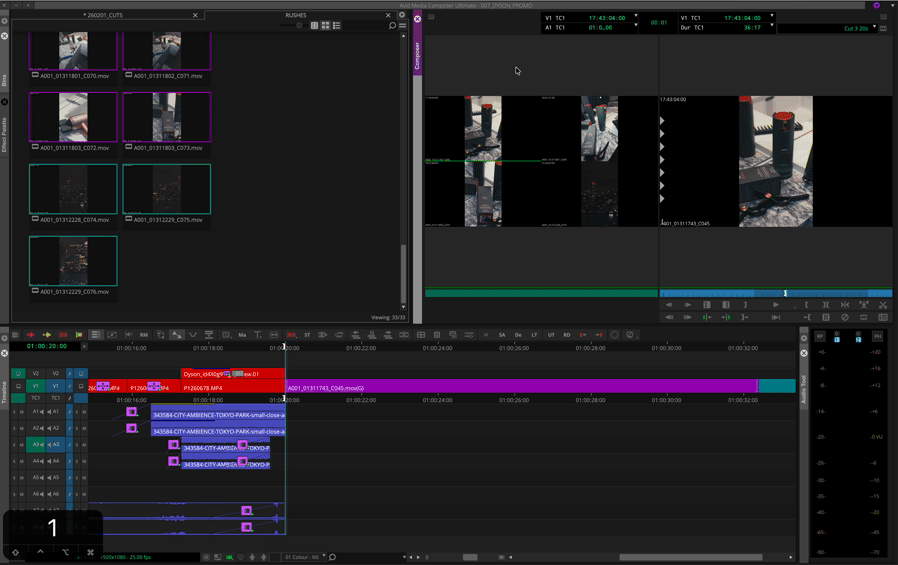
Task: Select file name A001_01312228_C074.mov
Action: pos(74,220)
